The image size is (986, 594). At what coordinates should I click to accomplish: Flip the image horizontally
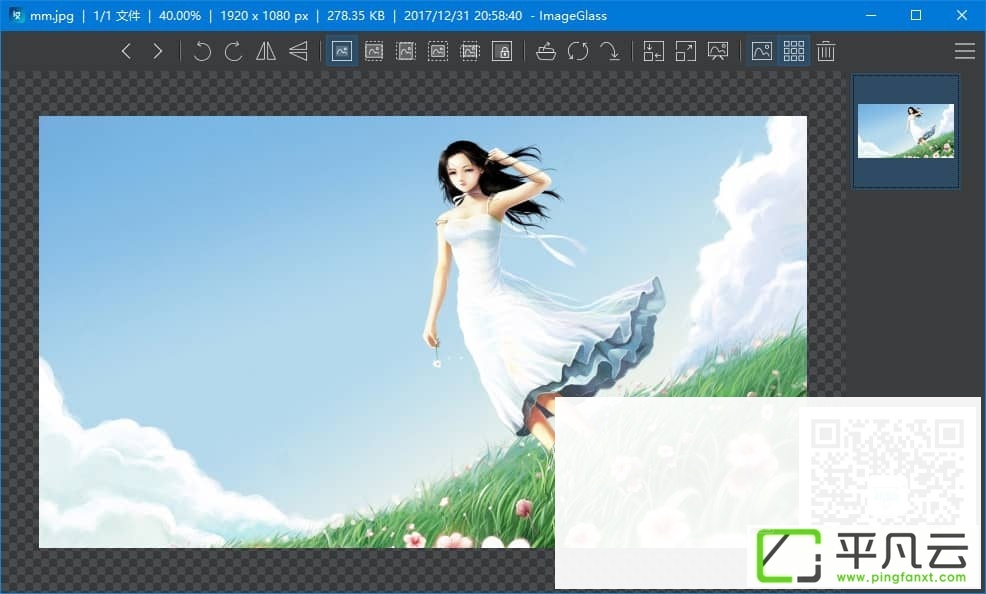pyautogui.click(x=266, y=51)
